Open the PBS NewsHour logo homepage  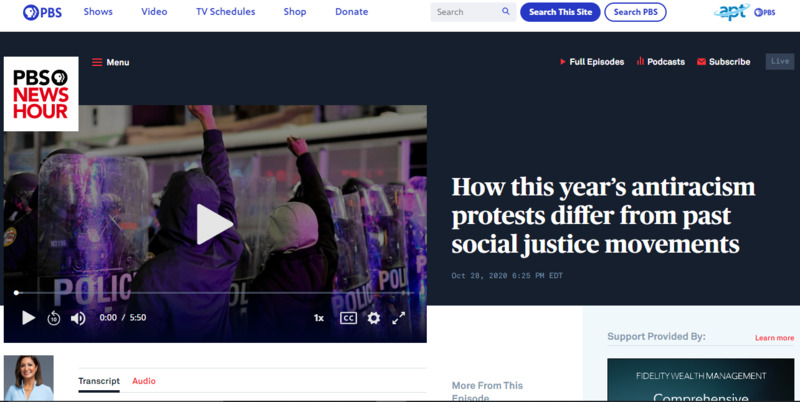point(41,94)
